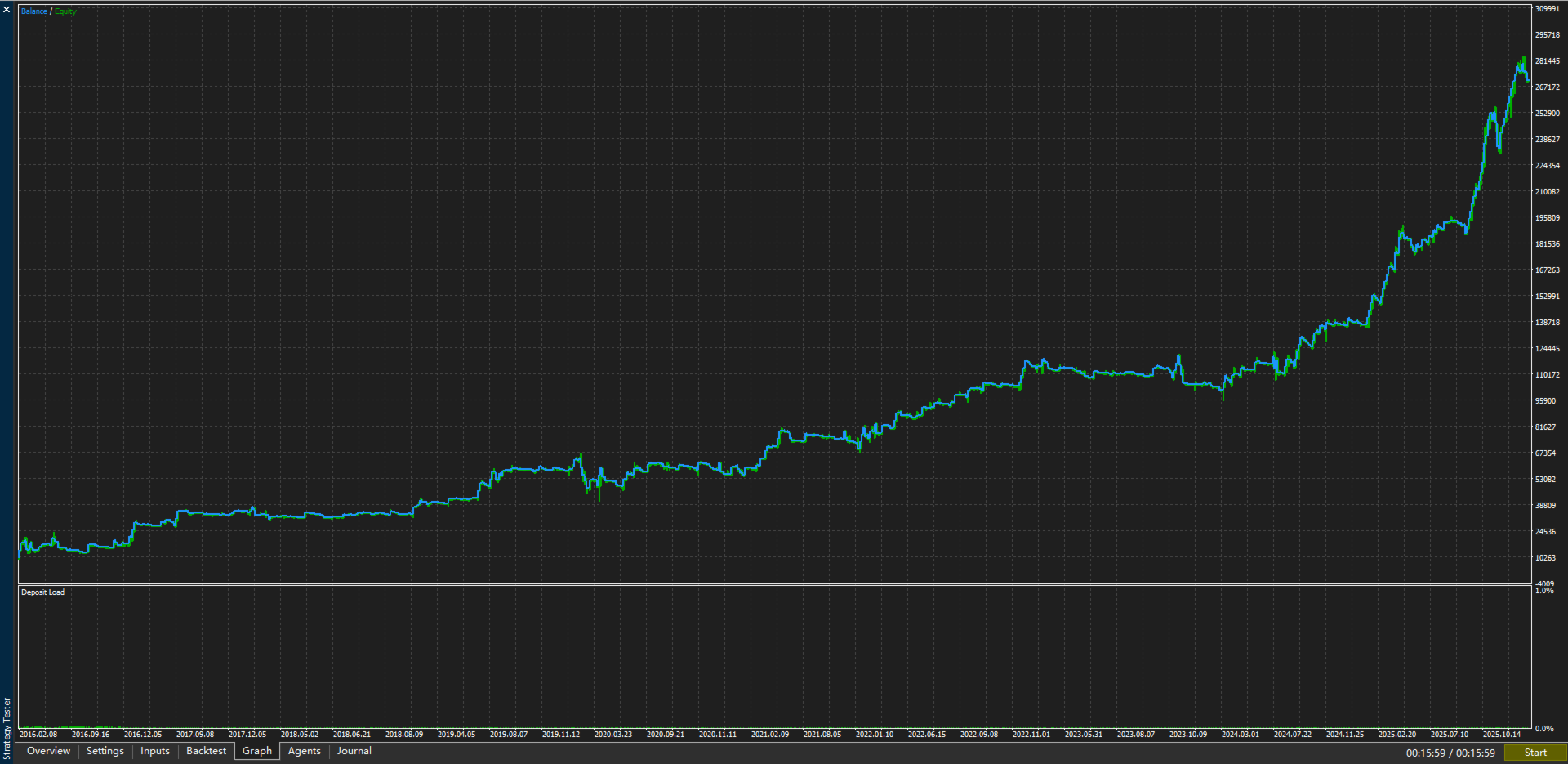The image size is (1568, 764).
Task: Open the Agents tab
Action: pyautogui.click(x=305, y=751)
